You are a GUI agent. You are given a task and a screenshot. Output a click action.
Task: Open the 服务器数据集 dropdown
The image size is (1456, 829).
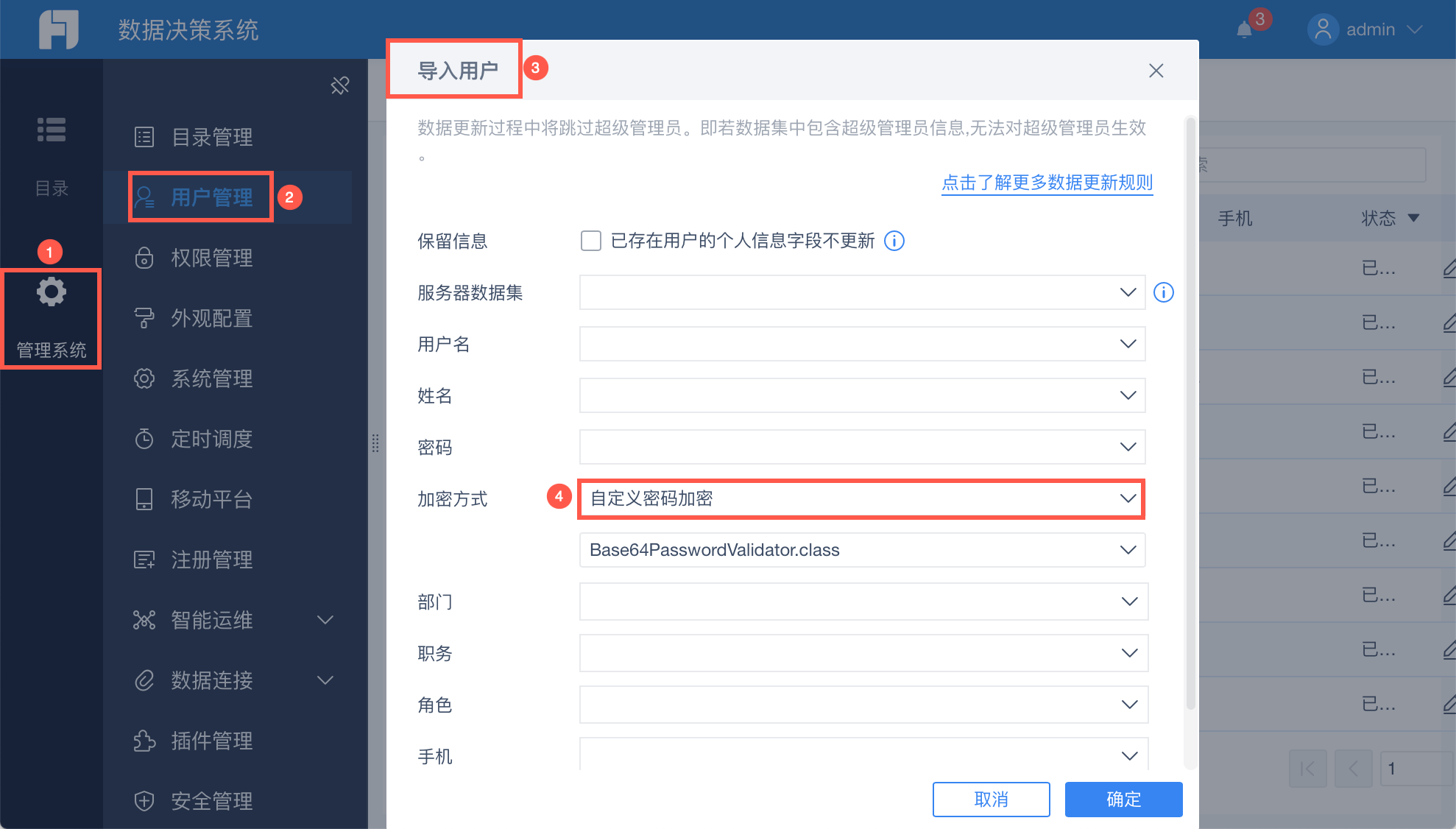click(861, 292)
